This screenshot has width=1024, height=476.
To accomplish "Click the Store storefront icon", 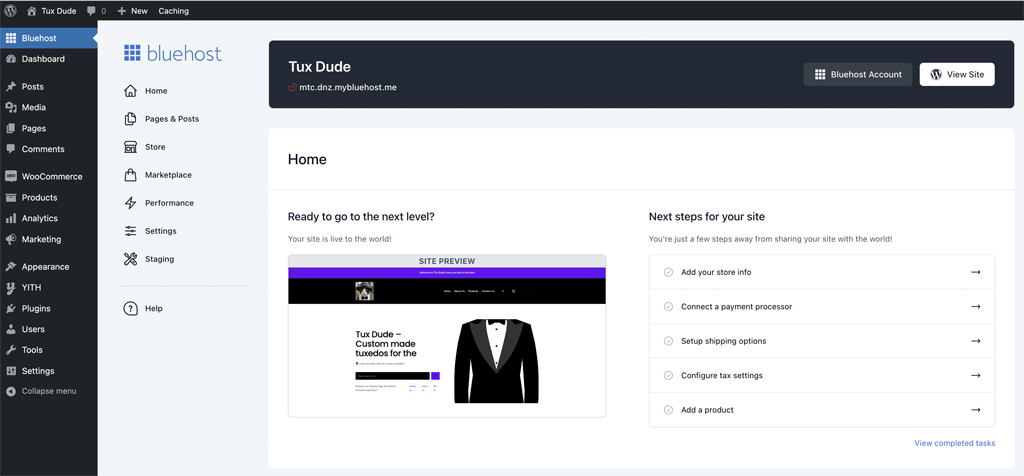I will (131, 147).
